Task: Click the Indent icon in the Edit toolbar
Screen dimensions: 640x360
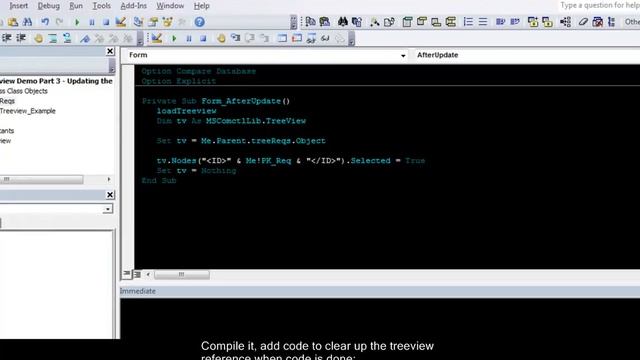Action: coord(7,38)
